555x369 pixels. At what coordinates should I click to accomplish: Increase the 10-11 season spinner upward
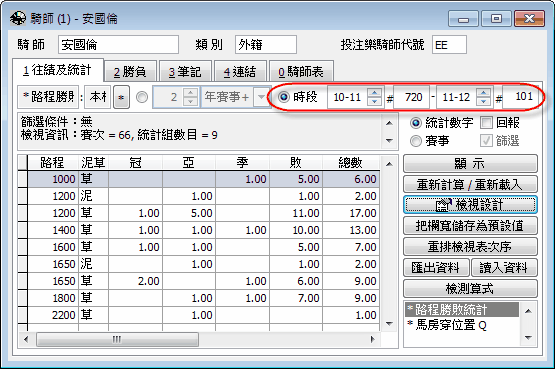click(x=374, y=92)
